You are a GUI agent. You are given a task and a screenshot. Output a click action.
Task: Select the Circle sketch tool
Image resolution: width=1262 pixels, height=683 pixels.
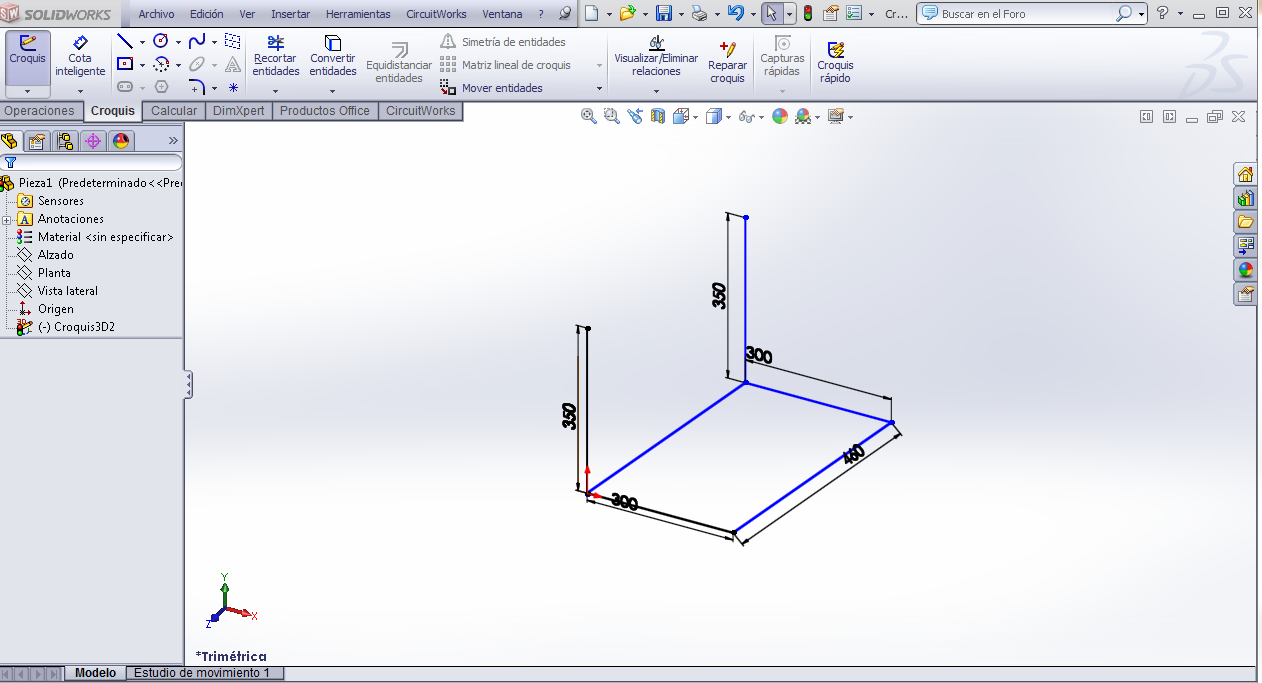tap(161, 41)
